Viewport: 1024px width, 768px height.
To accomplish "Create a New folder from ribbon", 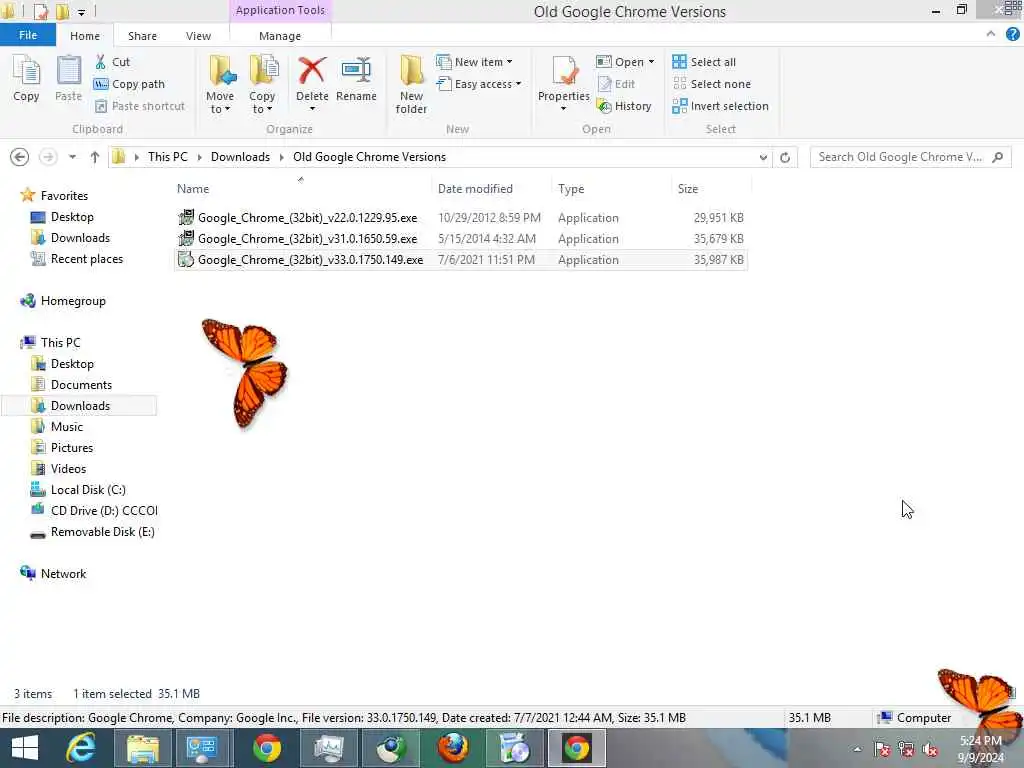I will point(411,85).
